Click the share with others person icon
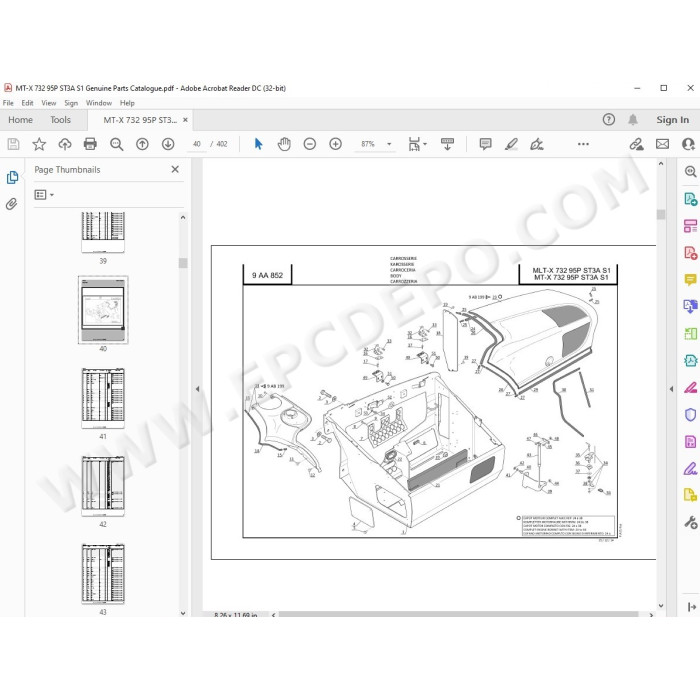The height and width of the screenshot is (700, 700). point(688,144)
